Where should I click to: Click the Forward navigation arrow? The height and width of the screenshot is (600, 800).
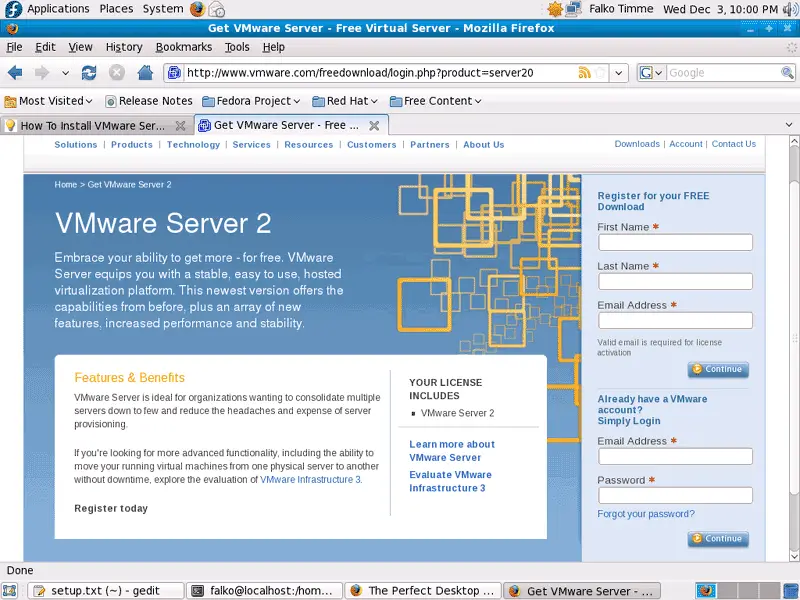click(42, 73)
